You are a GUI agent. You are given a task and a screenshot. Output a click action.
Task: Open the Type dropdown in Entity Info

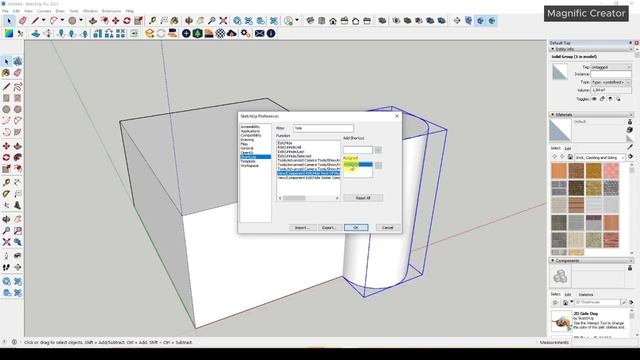611,82
